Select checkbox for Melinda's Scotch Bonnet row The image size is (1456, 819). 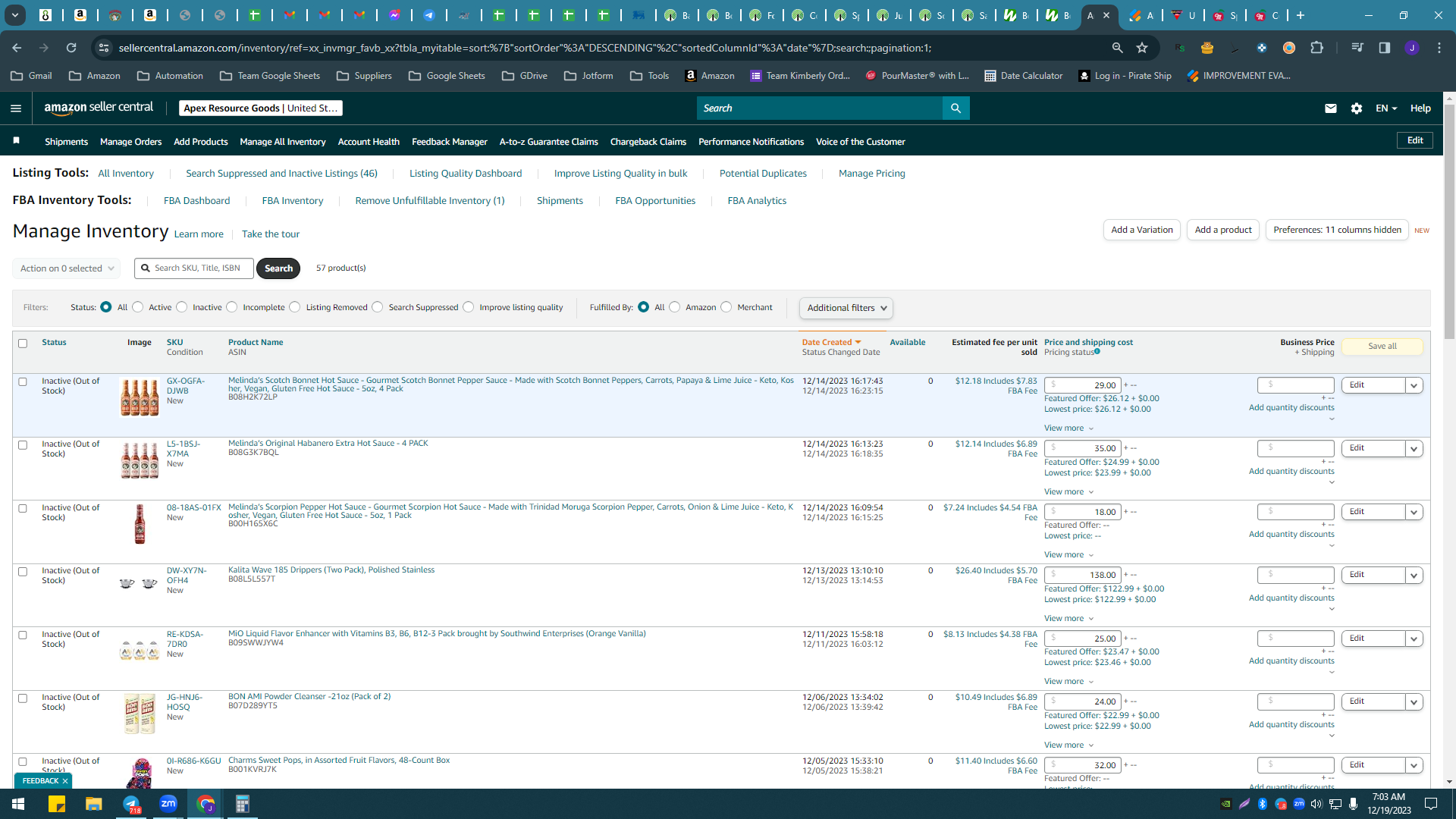click(x=23, y=382)
